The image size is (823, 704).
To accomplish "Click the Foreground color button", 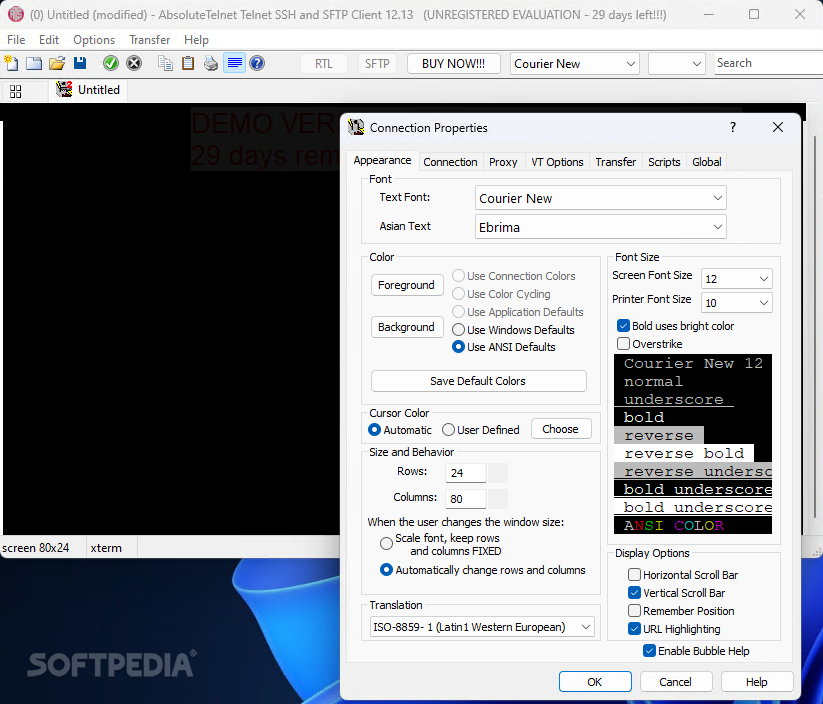I will [x=407, y=285].
